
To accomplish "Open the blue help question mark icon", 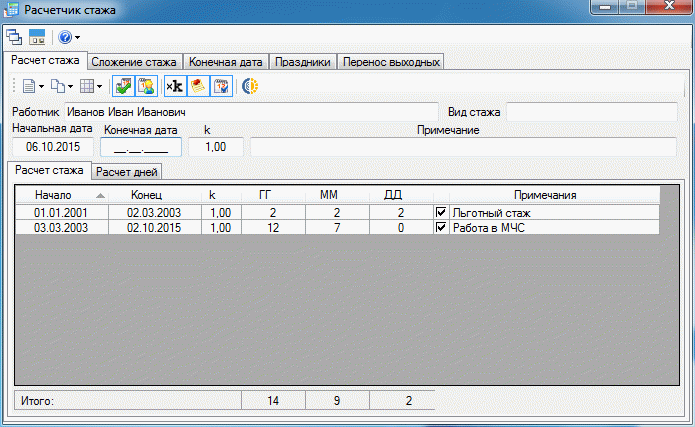I will 64,37.
